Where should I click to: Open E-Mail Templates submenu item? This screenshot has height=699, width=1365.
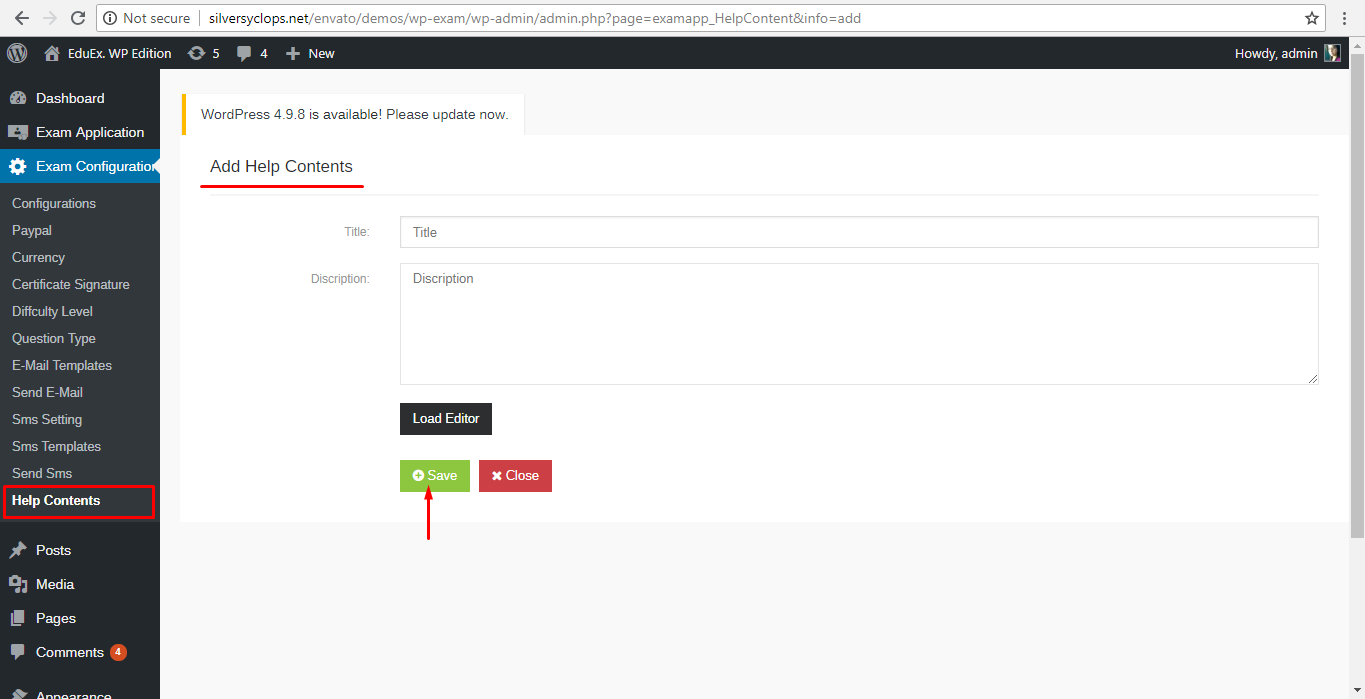point(62,365)
